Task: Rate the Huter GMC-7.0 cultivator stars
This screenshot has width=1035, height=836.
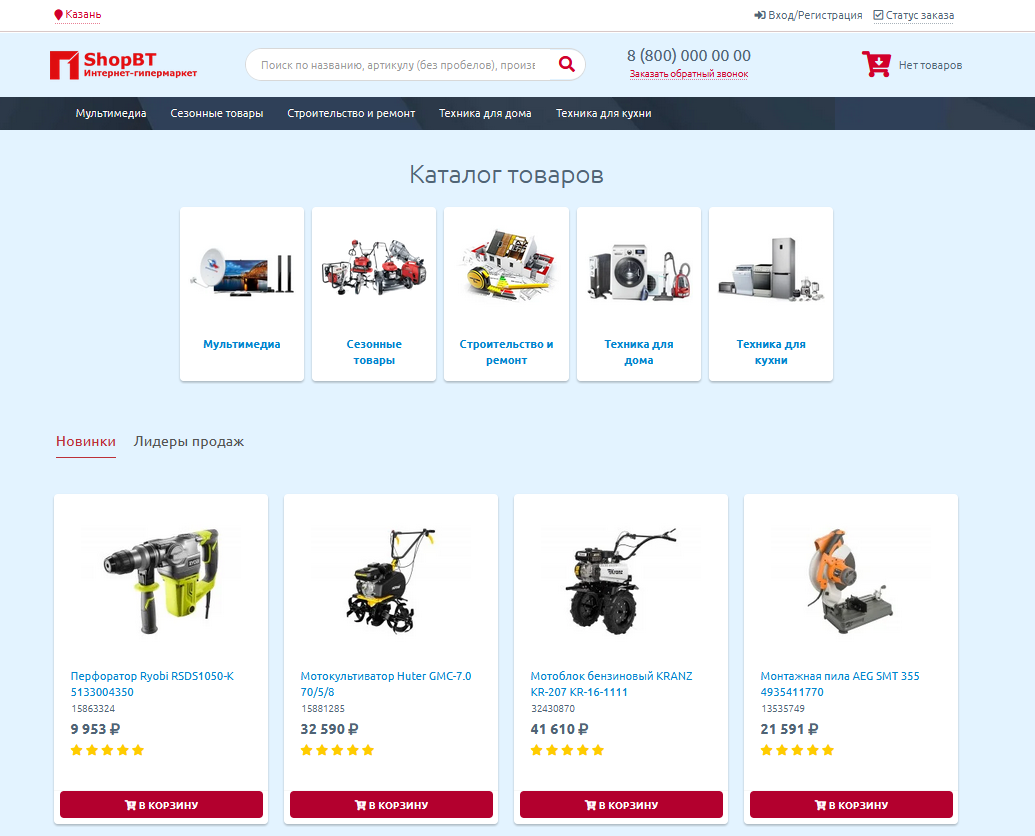Action: coord(337,750)
